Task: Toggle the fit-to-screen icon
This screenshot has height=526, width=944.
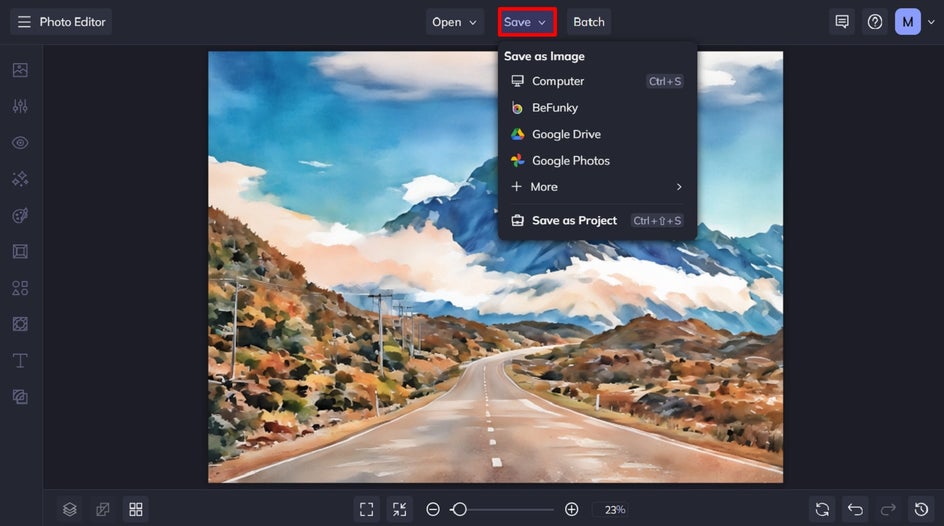Action: [x=367, y=510]
